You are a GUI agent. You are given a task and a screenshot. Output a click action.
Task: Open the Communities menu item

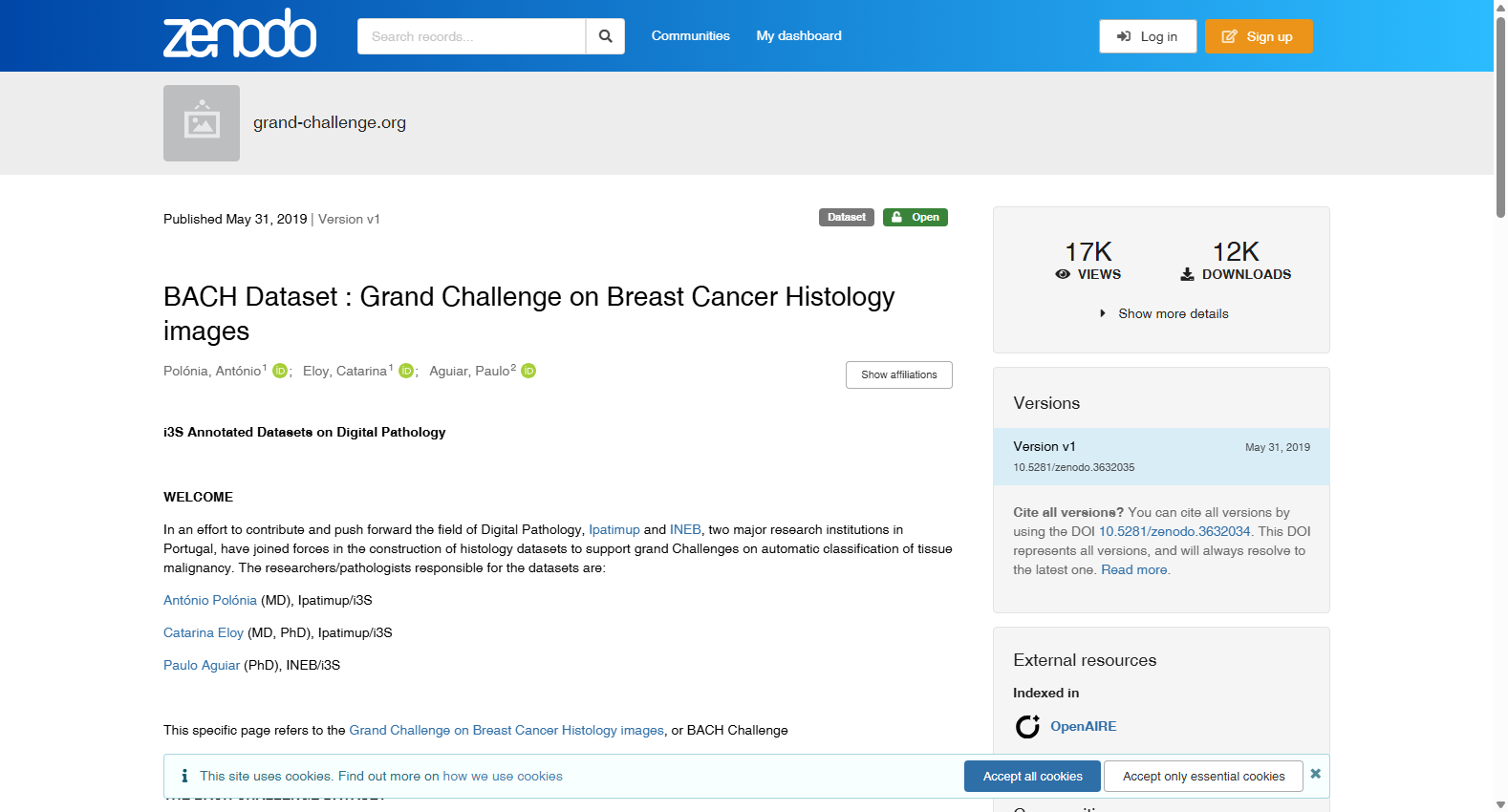(691, 35)
